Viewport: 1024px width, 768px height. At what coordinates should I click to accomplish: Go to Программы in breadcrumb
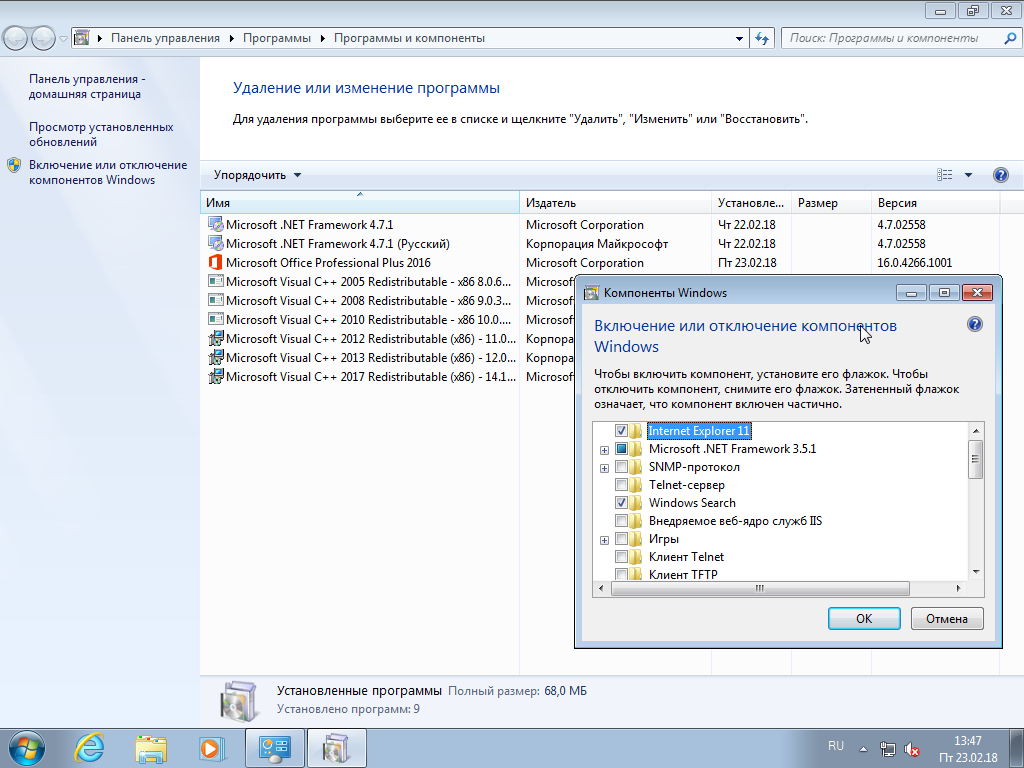(x=277, y=38)
